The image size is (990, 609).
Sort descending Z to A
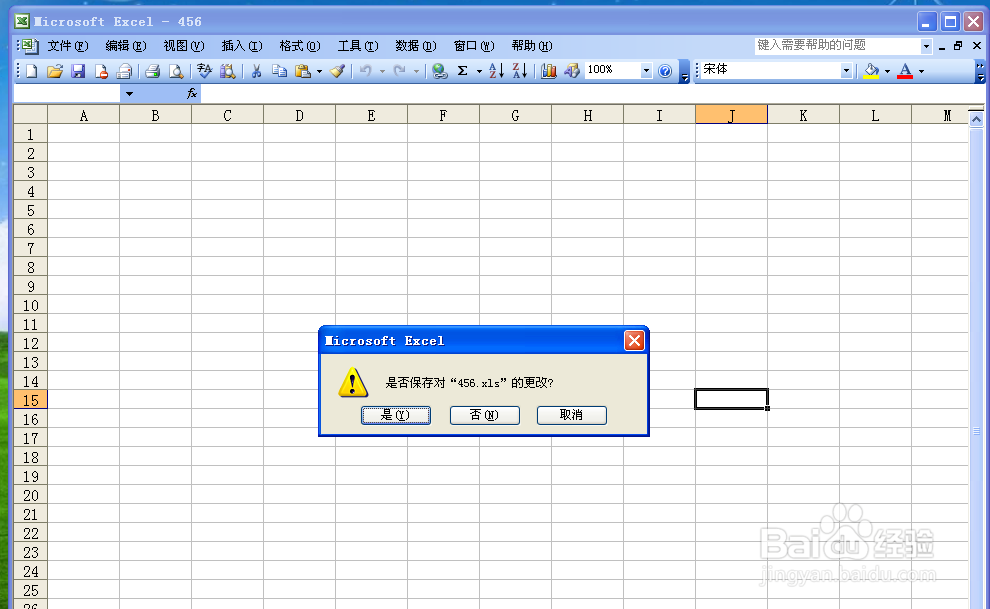[x=520, y=71]
